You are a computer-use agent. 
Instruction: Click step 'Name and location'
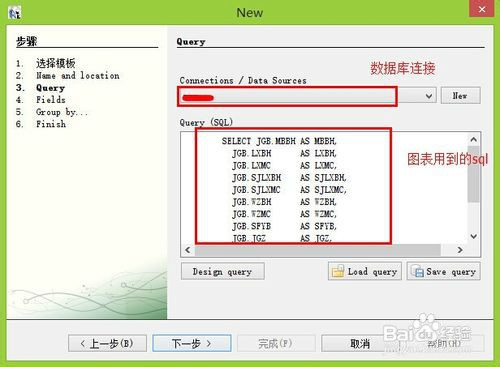click(x=78, y=76)
